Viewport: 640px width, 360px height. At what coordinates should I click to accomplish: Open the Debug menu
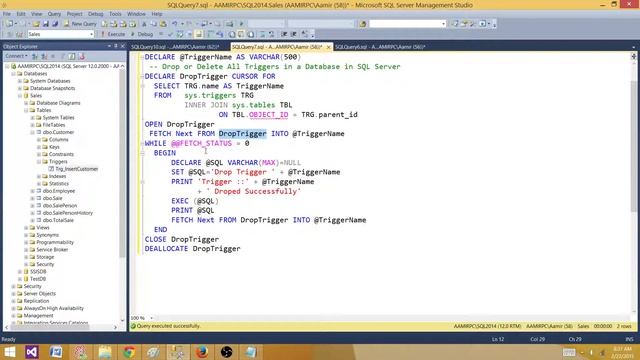coord(96,14)
